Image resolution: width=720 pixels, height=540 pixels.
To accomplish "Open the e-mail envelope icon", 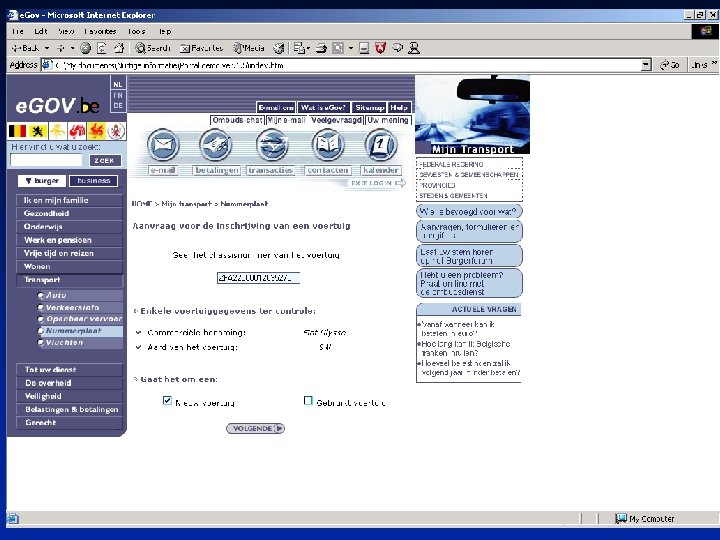I will tap(163, 145).
